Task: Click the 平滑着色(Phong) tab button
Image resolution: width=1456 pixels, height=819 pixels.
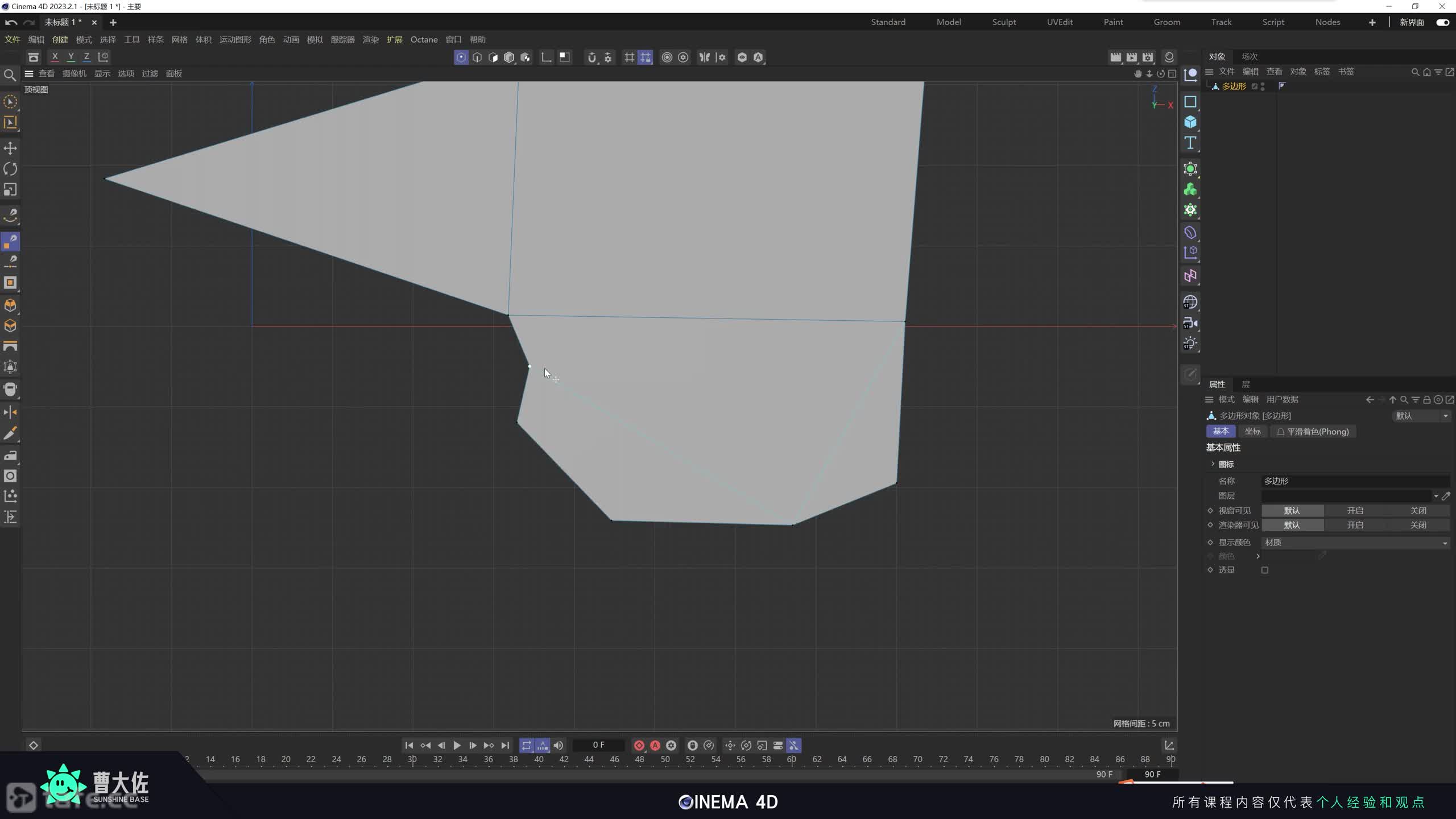Action: [x=1313, y=432]
